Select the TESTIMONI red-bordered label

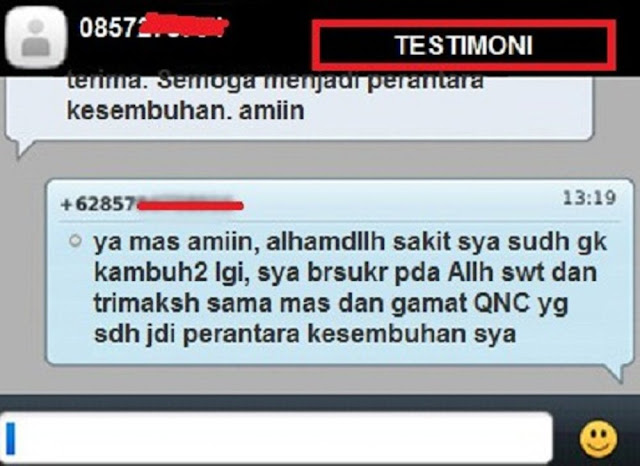[x=464, y=45]
